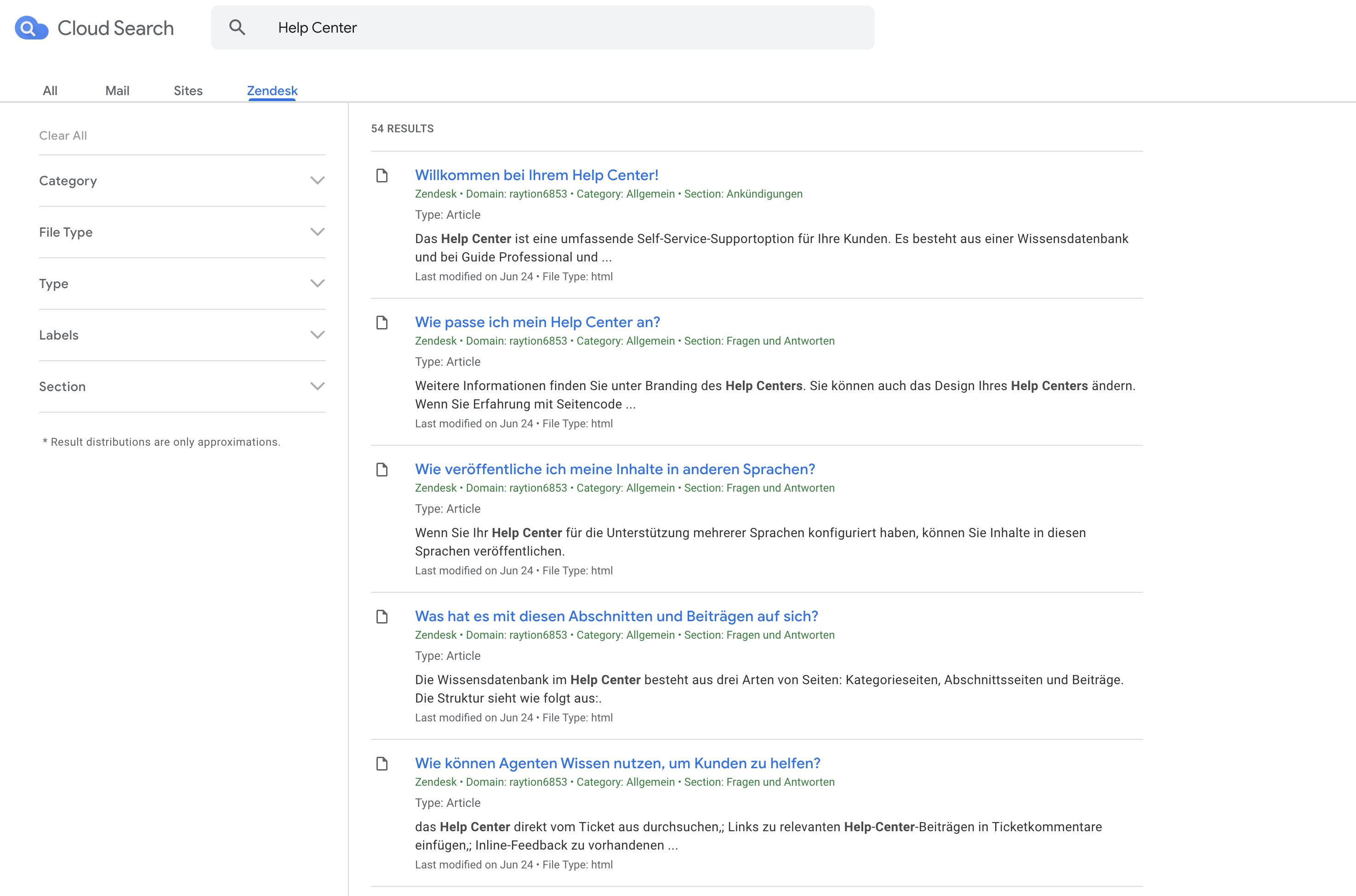Click the Clear All link
Screen dimensions: 1356x896
tap(63, 136)
